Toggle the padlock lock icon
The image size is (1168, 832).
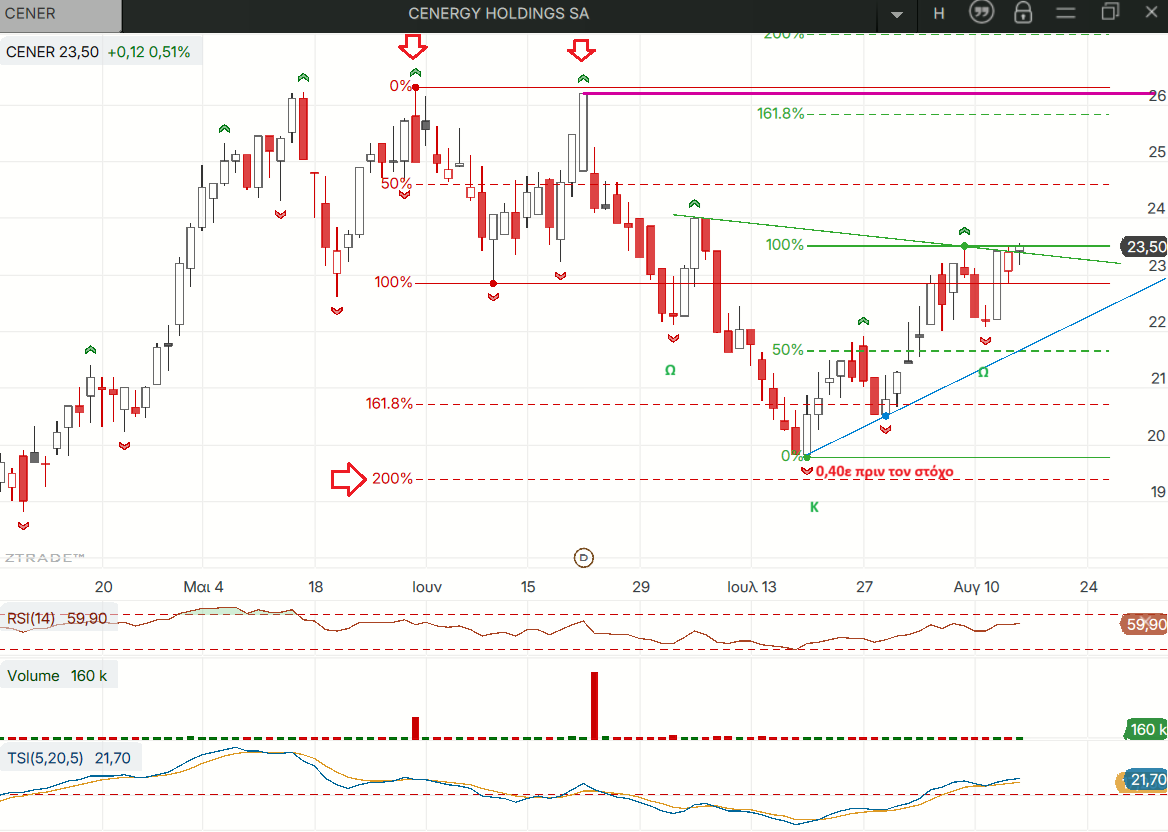click(1023, 13)
